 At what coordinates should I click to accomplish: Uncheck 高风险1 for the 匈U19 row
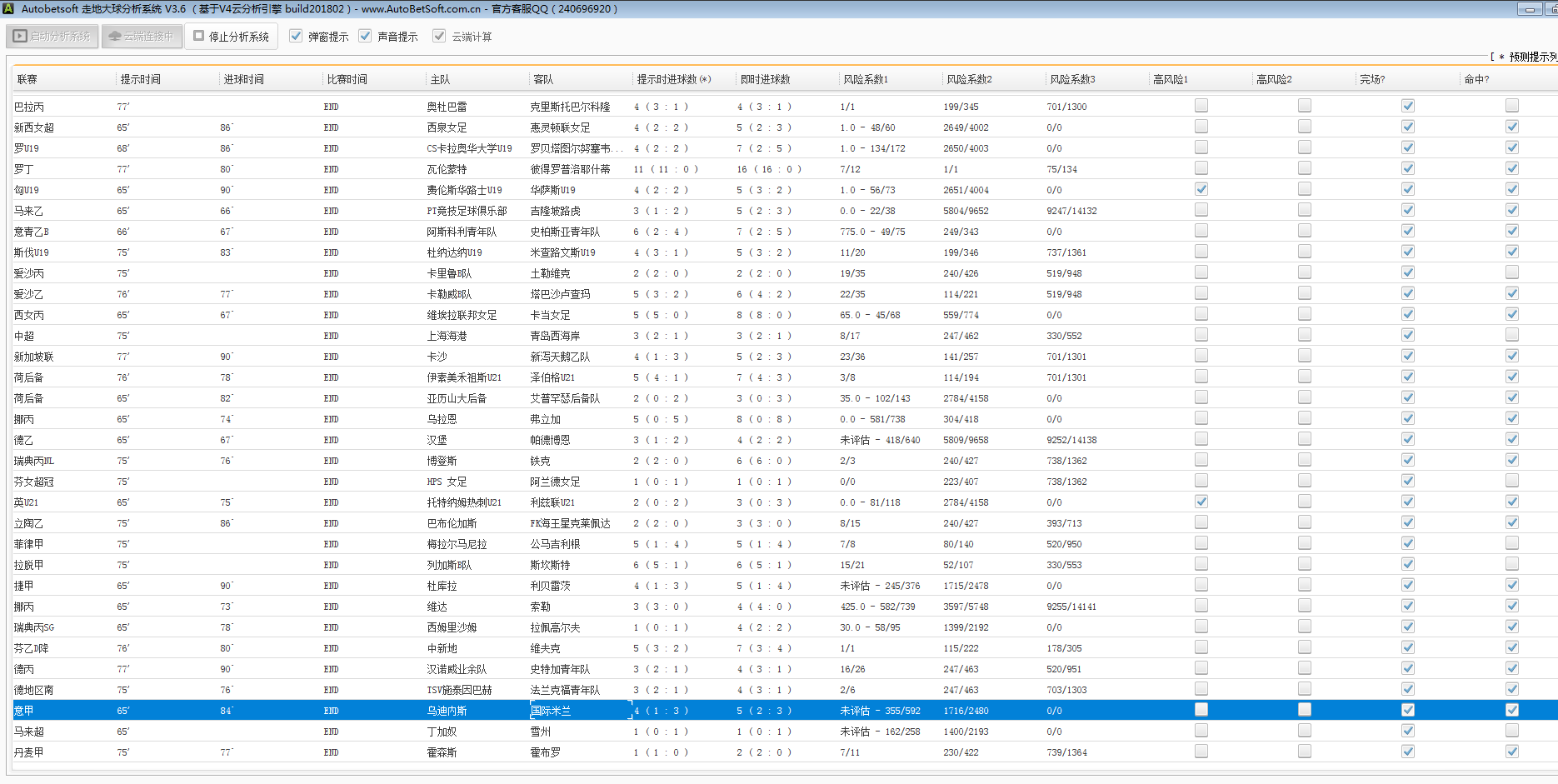[1201, 189]
